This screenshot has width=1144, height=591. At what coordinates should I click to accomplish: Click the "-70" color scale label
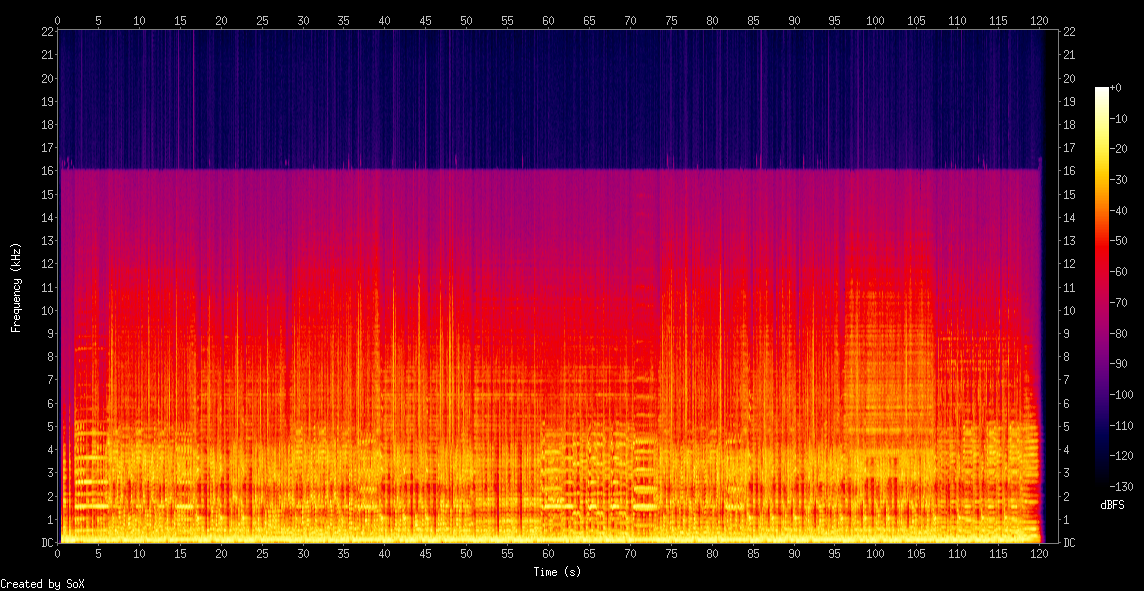tap(1118, 302)
